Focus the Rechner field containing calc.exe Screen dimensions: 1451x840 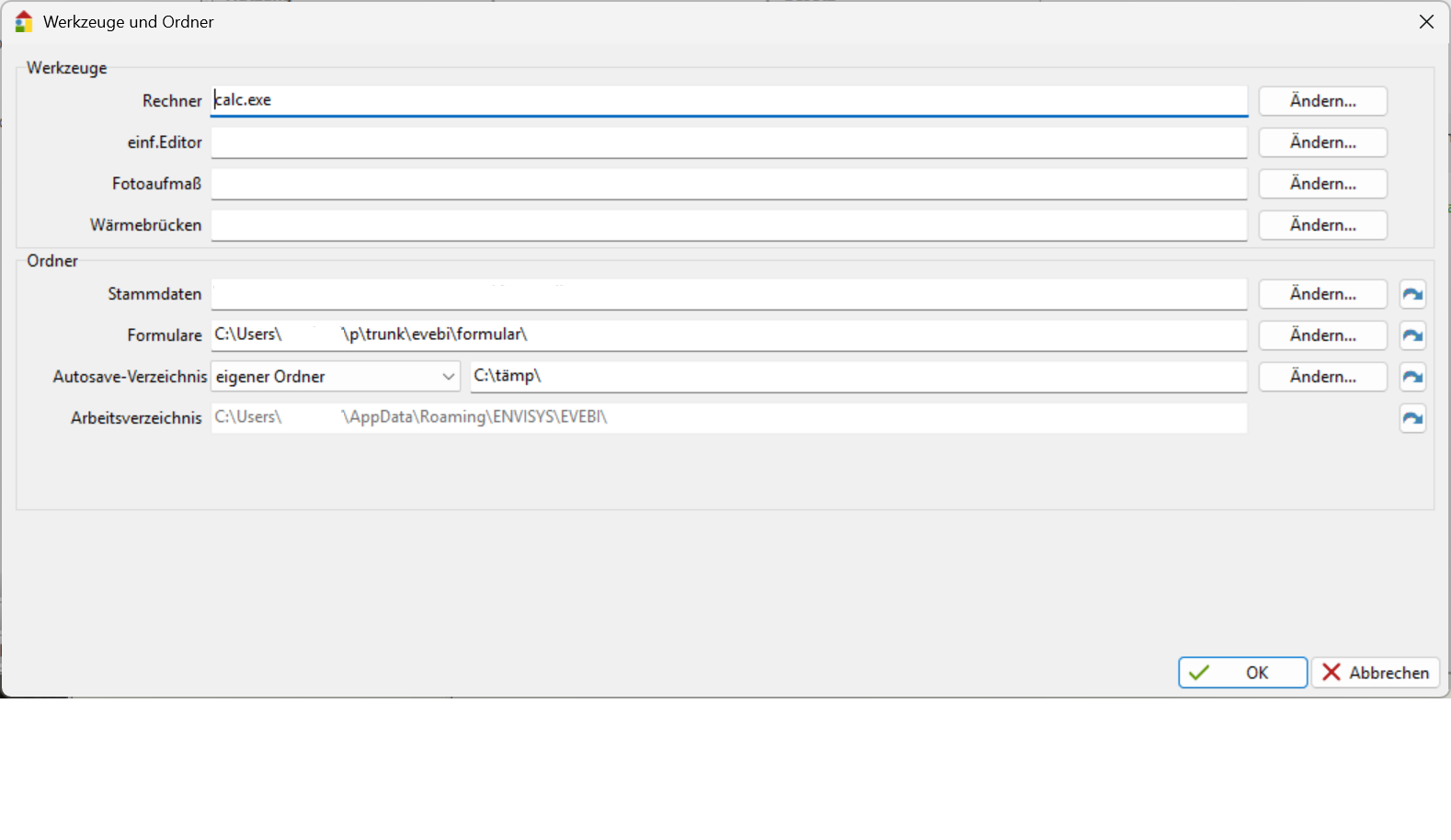tap(728, 100)
